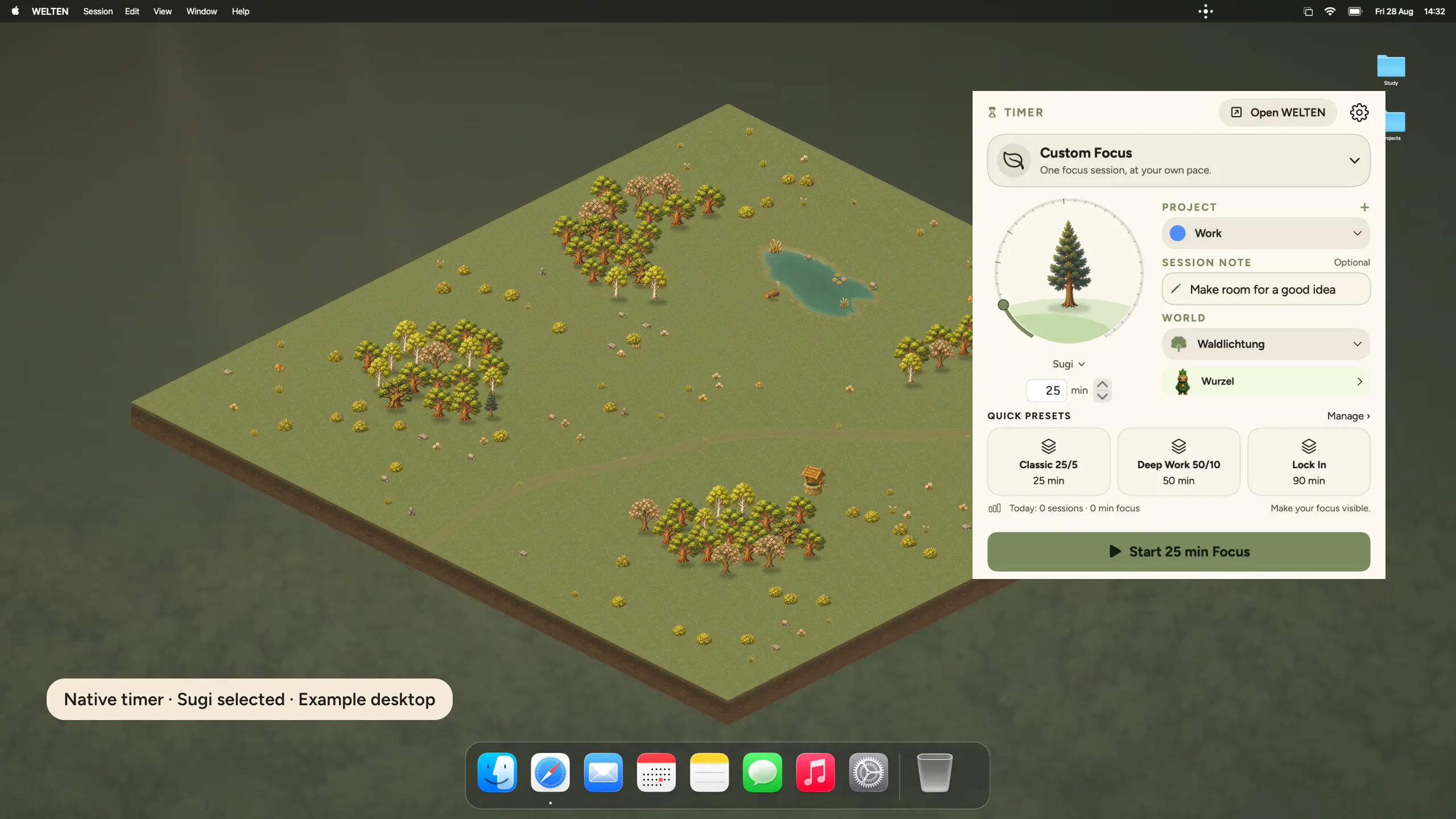Open the View menu

[162, 11]
